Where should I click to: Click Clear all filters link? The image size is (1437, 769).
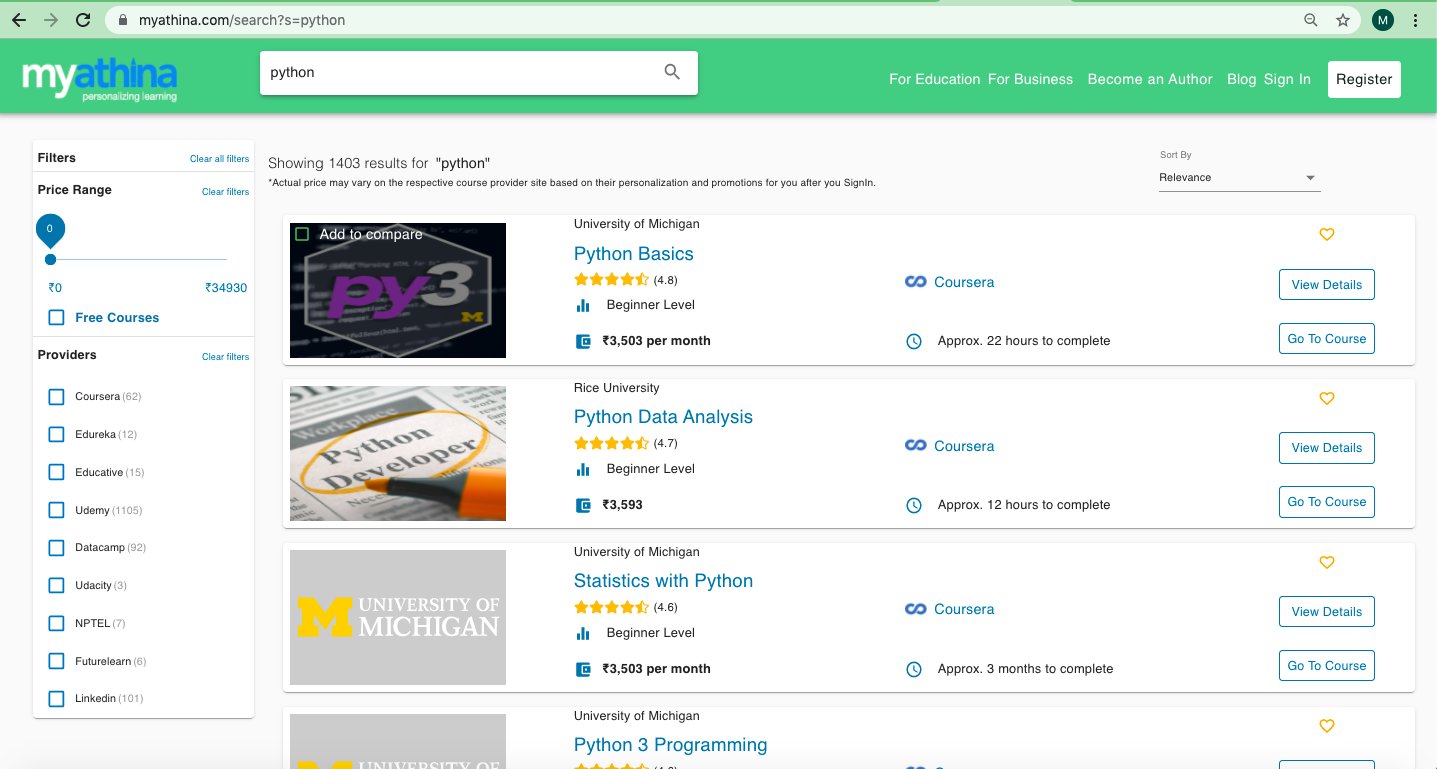pos(219,159)
